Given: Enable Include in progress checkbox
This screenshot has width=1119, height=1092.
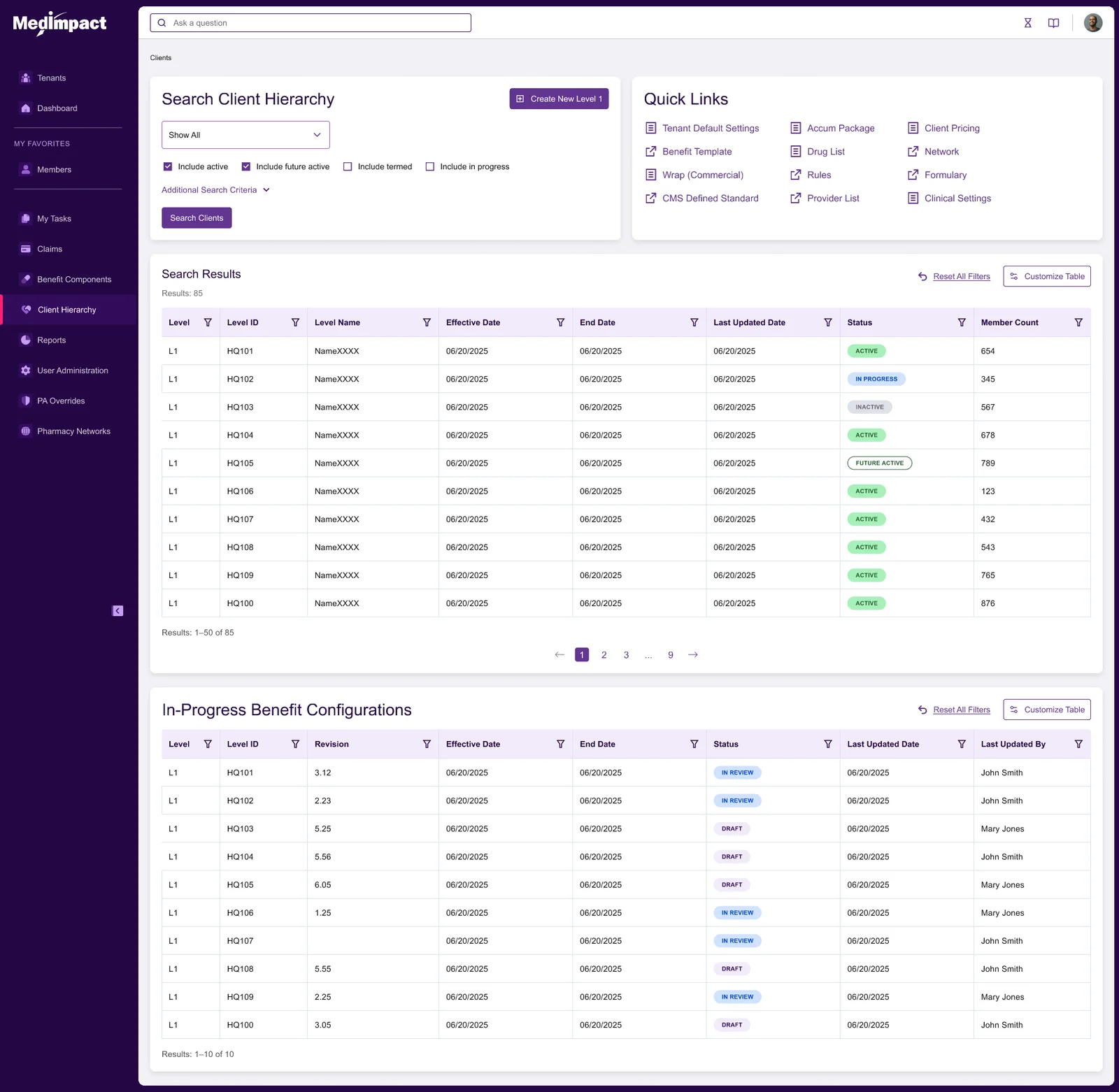Looking at the screenshot, I should click(430, 166).
